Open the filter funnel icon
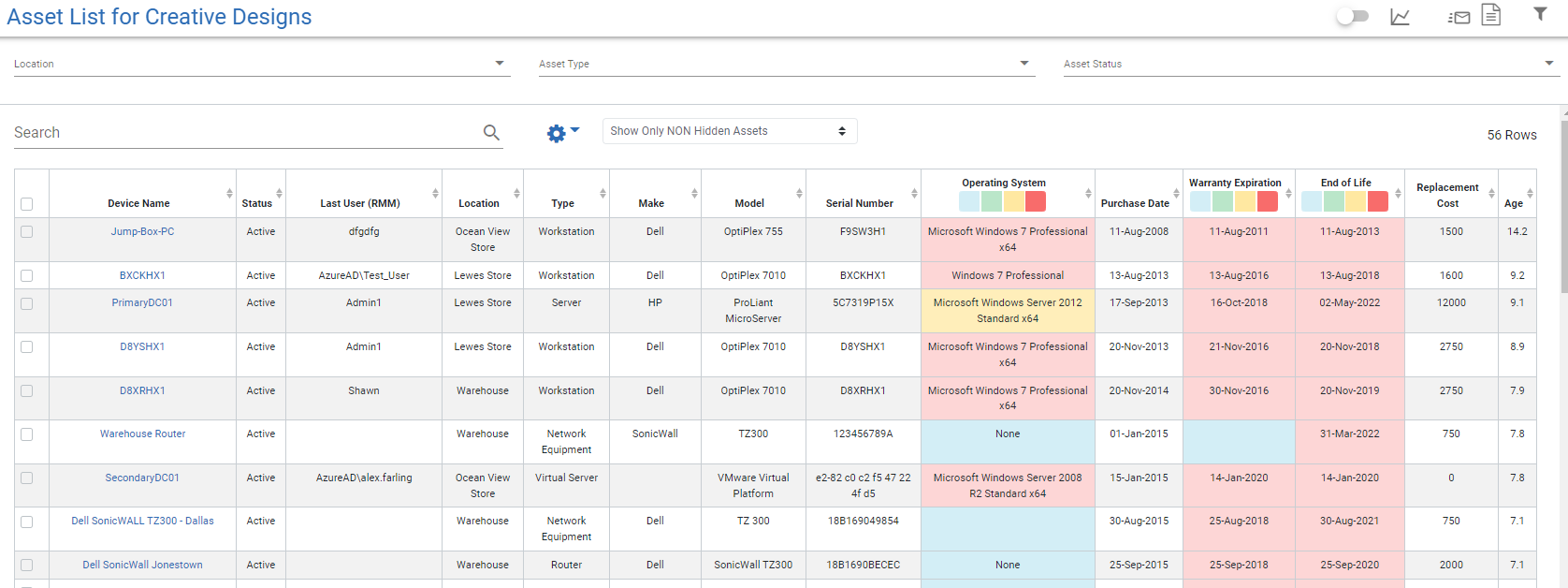Screen dimensions: 1568x588 tap(1540, 14)
